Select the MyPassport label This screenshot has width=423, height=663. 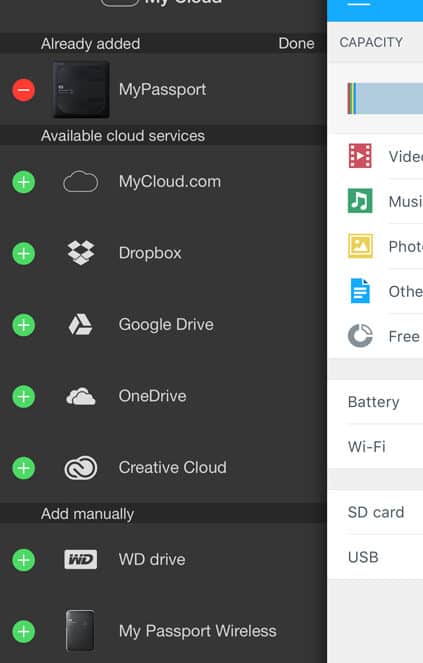point(162,90)
